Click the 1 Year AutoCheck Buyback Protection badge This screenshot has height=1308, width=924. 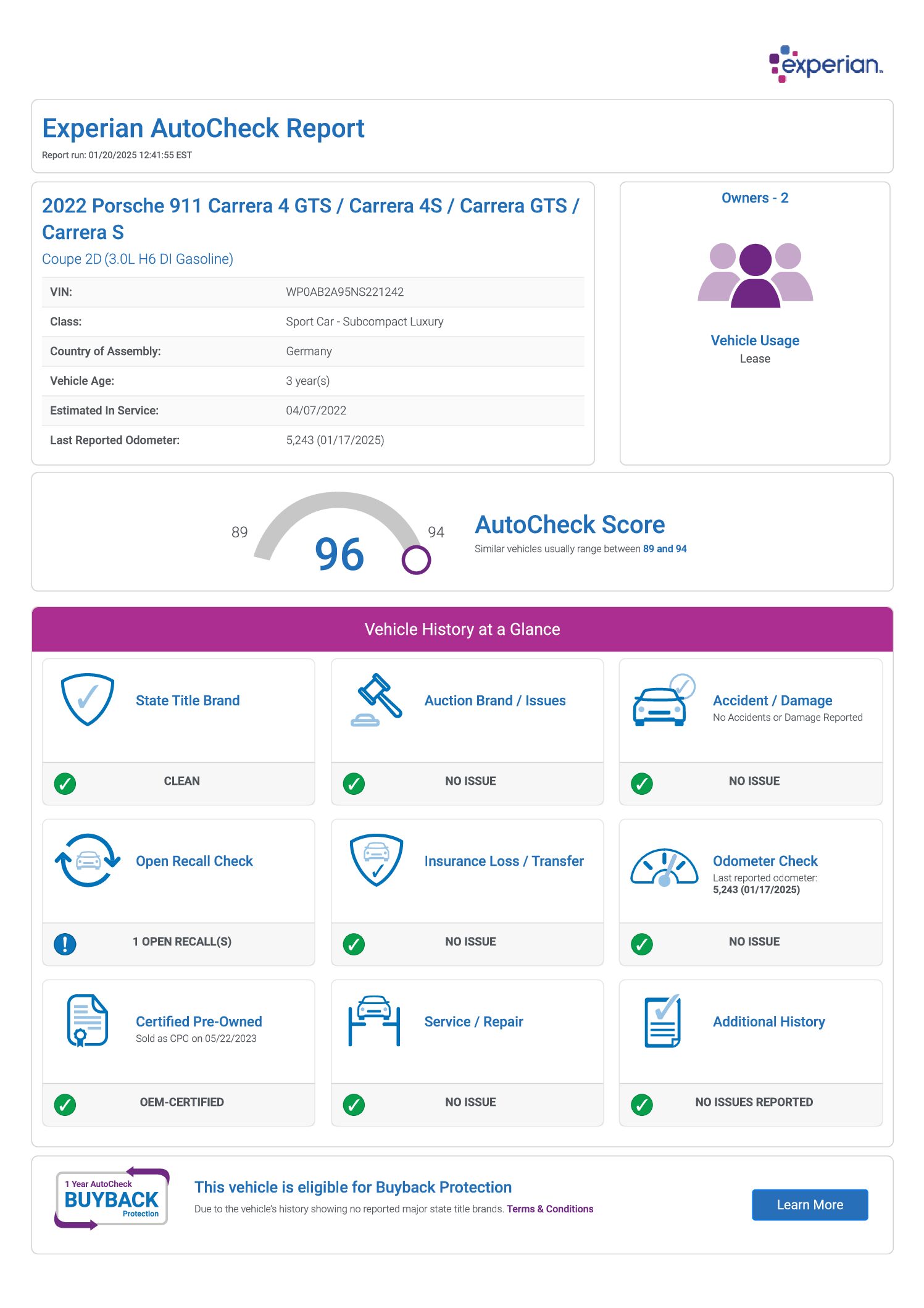112,1199
